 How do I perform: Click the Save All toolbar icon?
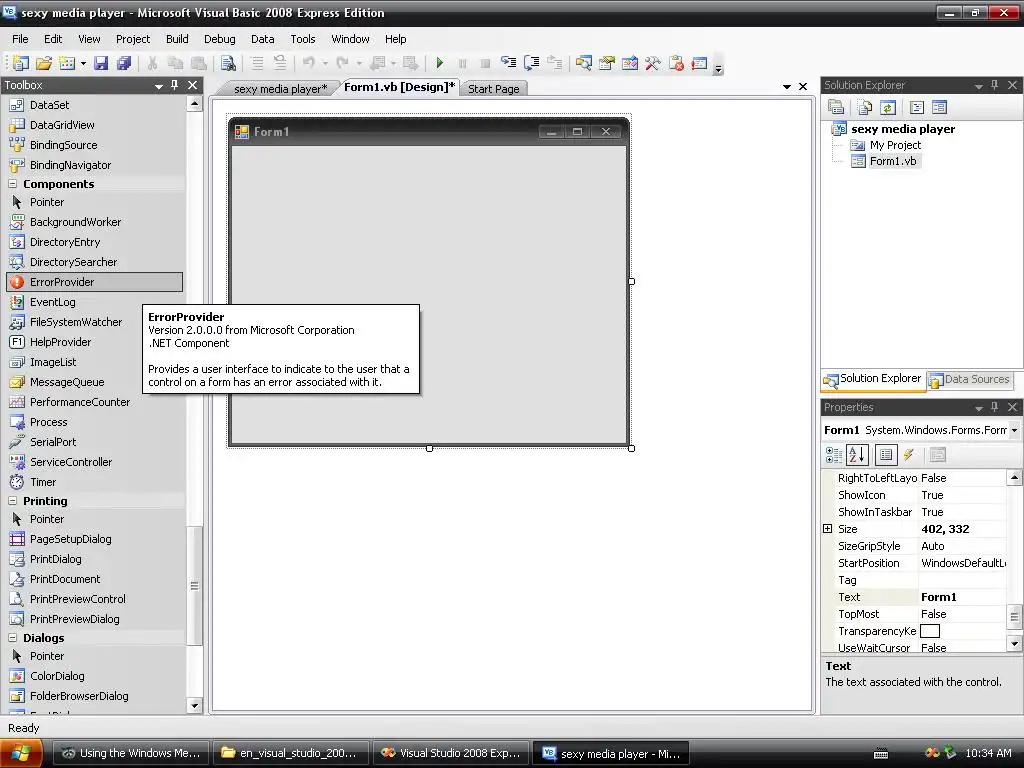pos(123,63)
